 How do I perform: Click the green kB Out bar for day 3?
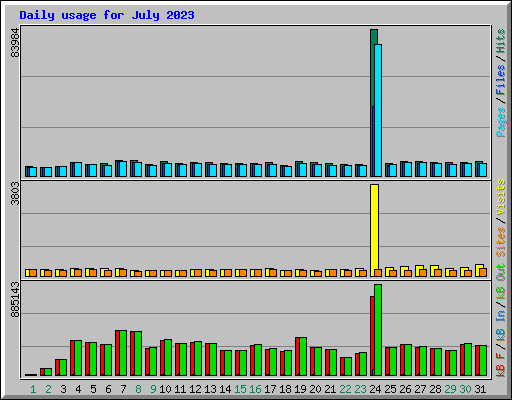63,368
